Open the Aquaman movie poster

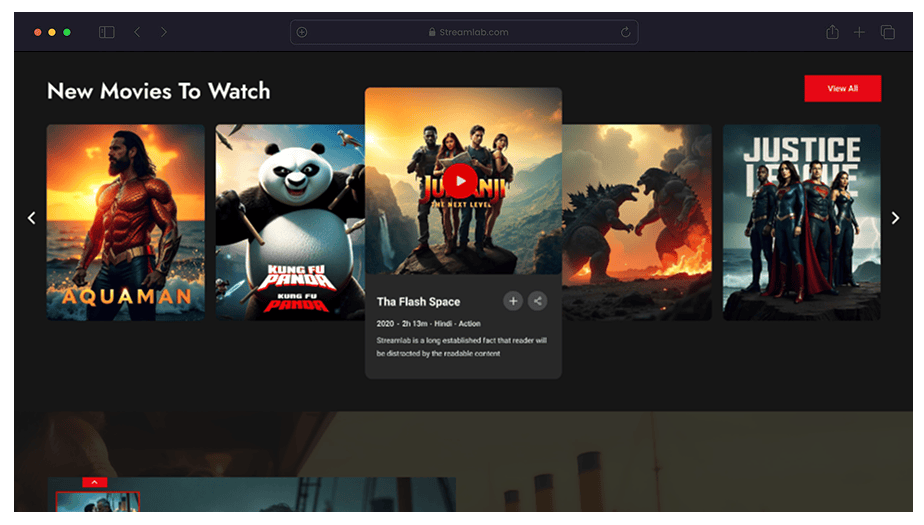pos(125,222)
